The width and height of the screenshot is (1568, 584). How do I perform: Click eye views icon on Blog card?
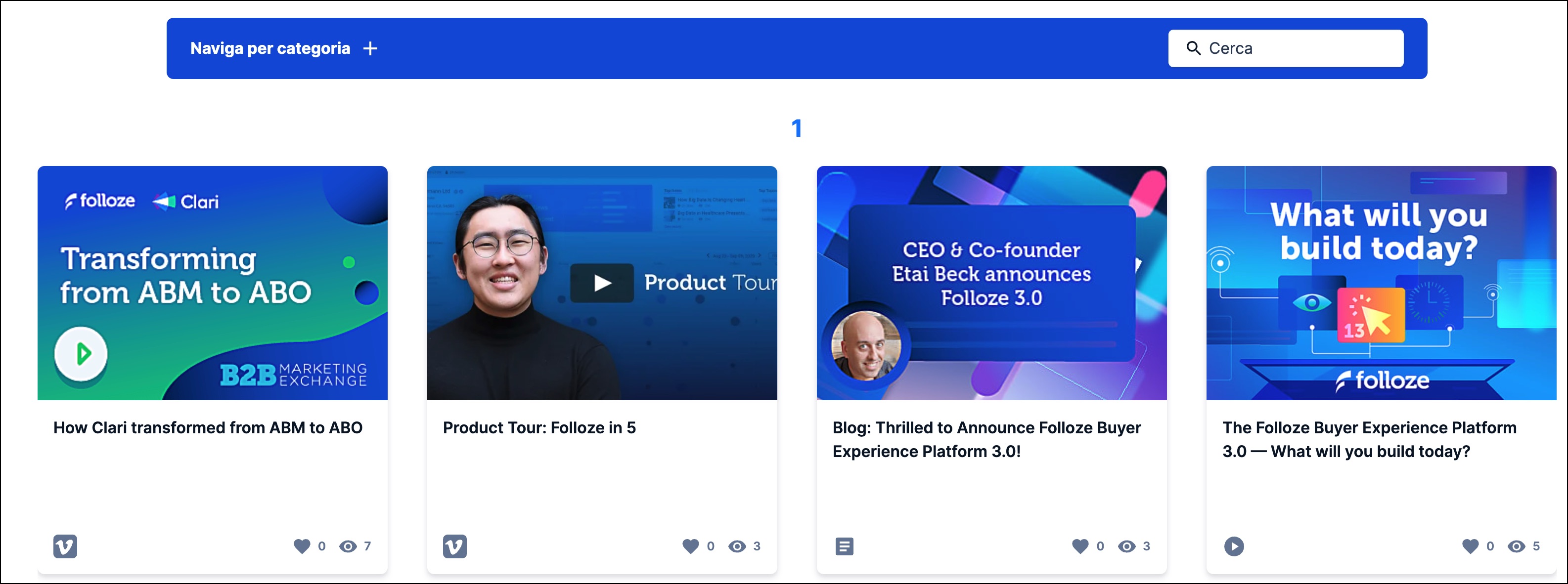(x=1127, y=545)
